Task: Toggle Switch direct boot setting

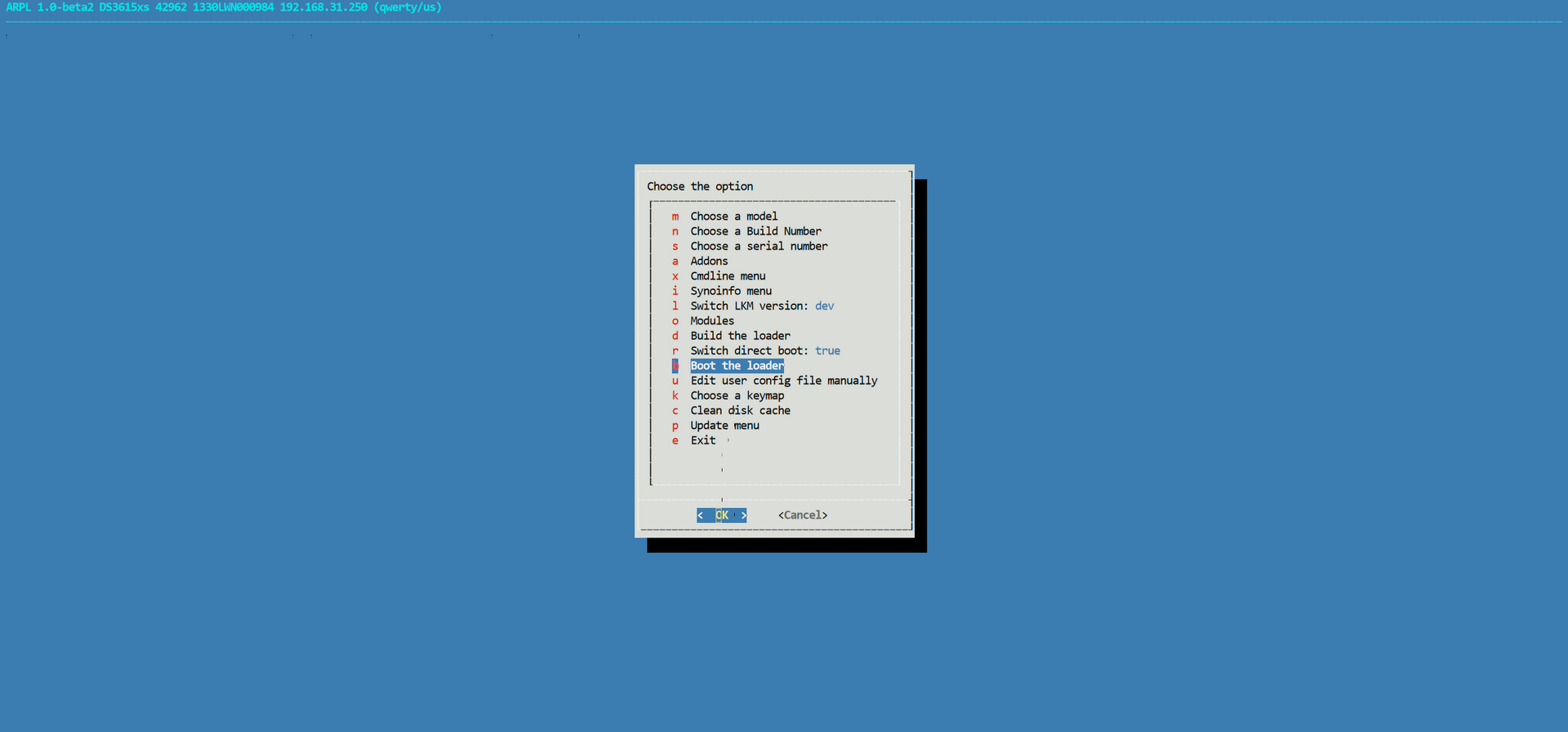Action: pos(756,350)
